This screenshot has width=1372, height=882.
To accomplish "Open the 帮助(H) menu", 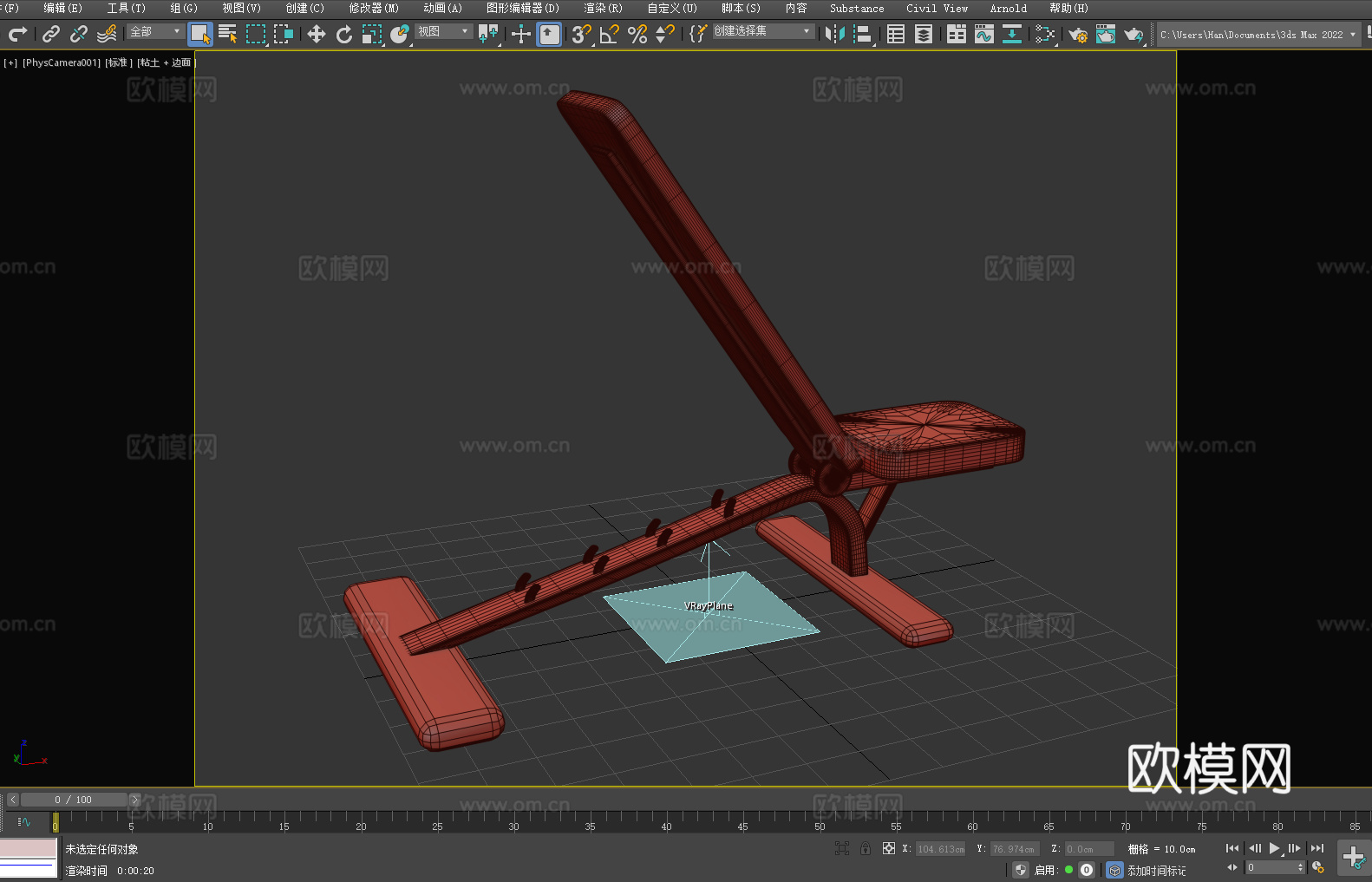I will (1068, 8).
